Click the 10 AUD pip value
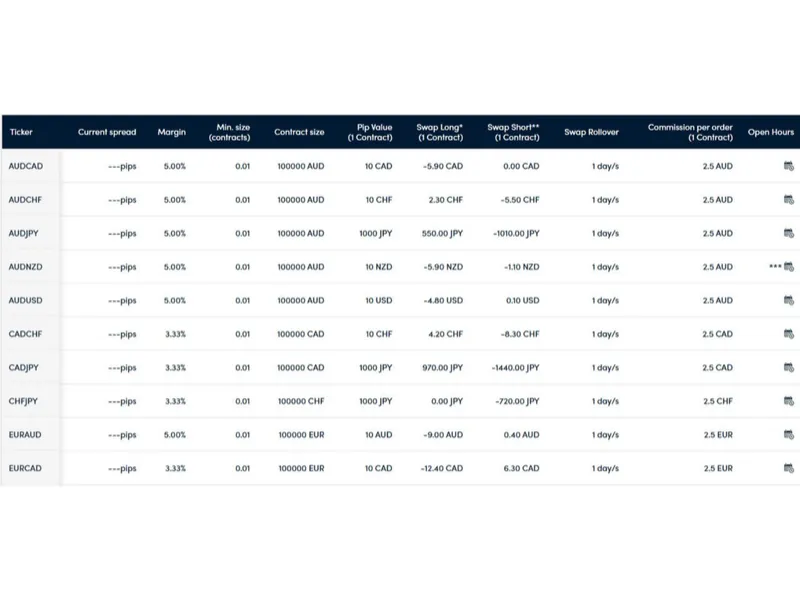The width and height of the screenshot is (800, 600). click(x=379, y=435)
